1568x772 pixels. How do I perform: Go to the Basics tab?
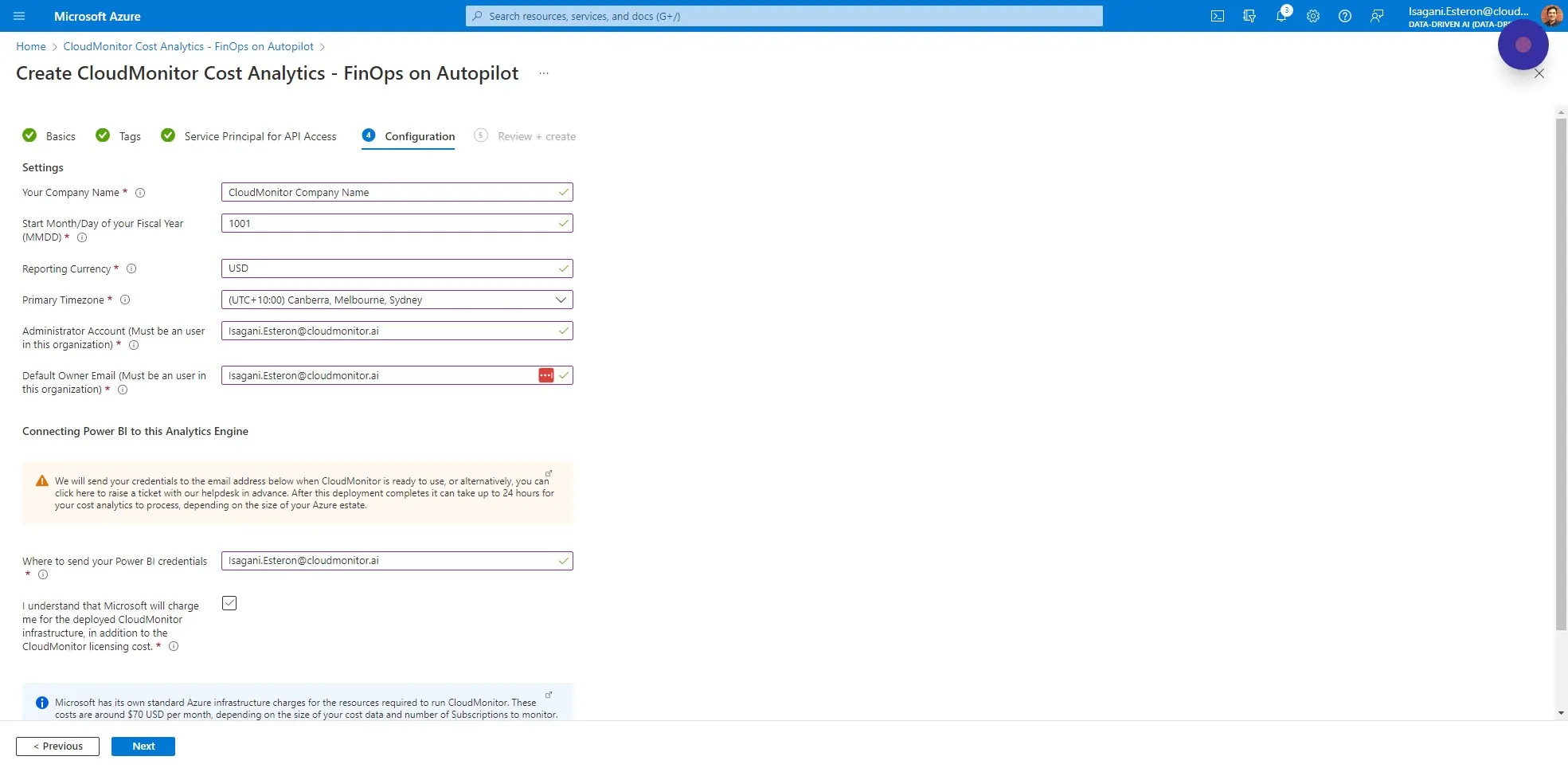49,136
